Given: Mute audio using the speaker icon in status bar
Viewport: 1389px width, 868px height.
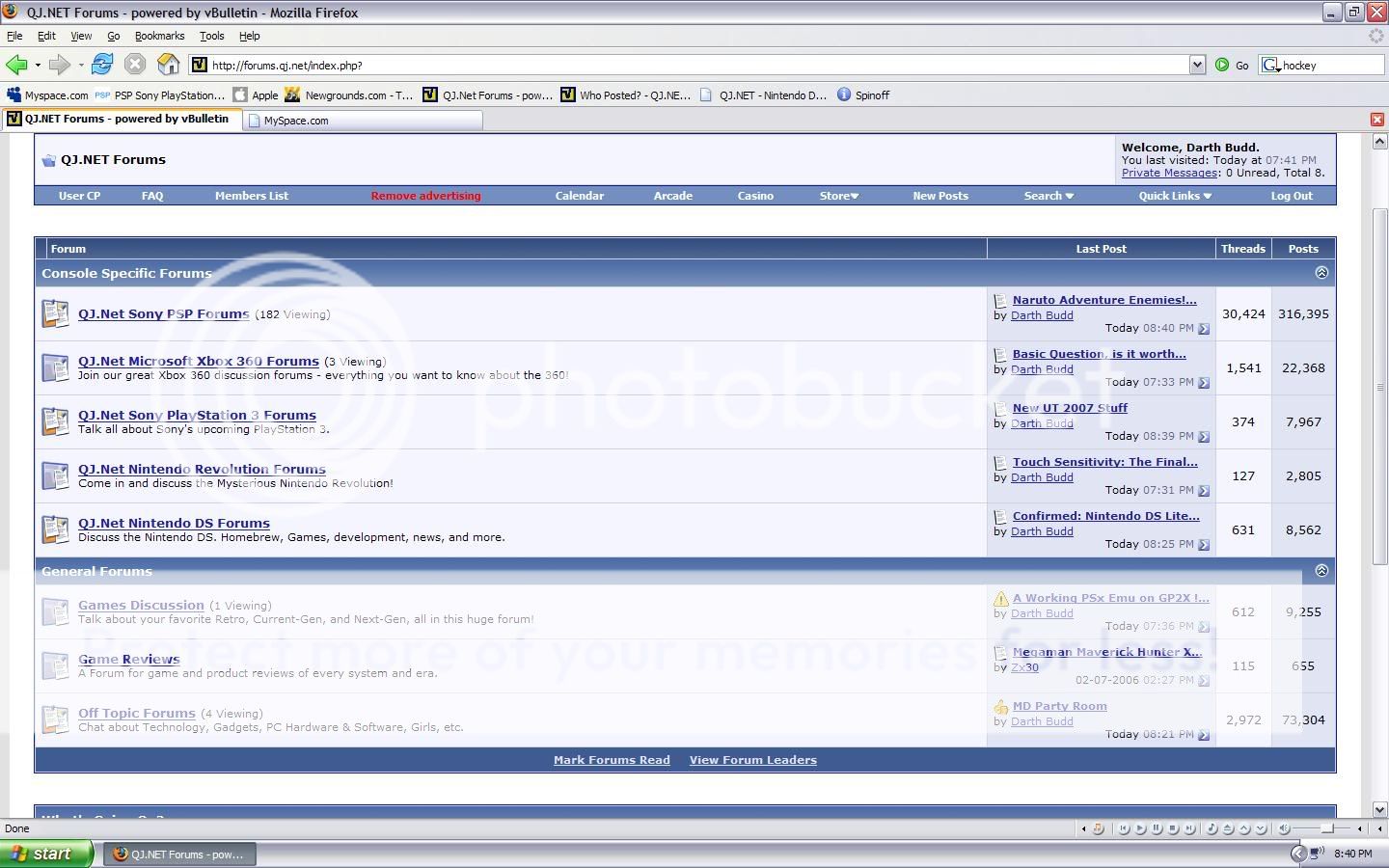Looking at the screenshot, I should tap(1284, 828).
